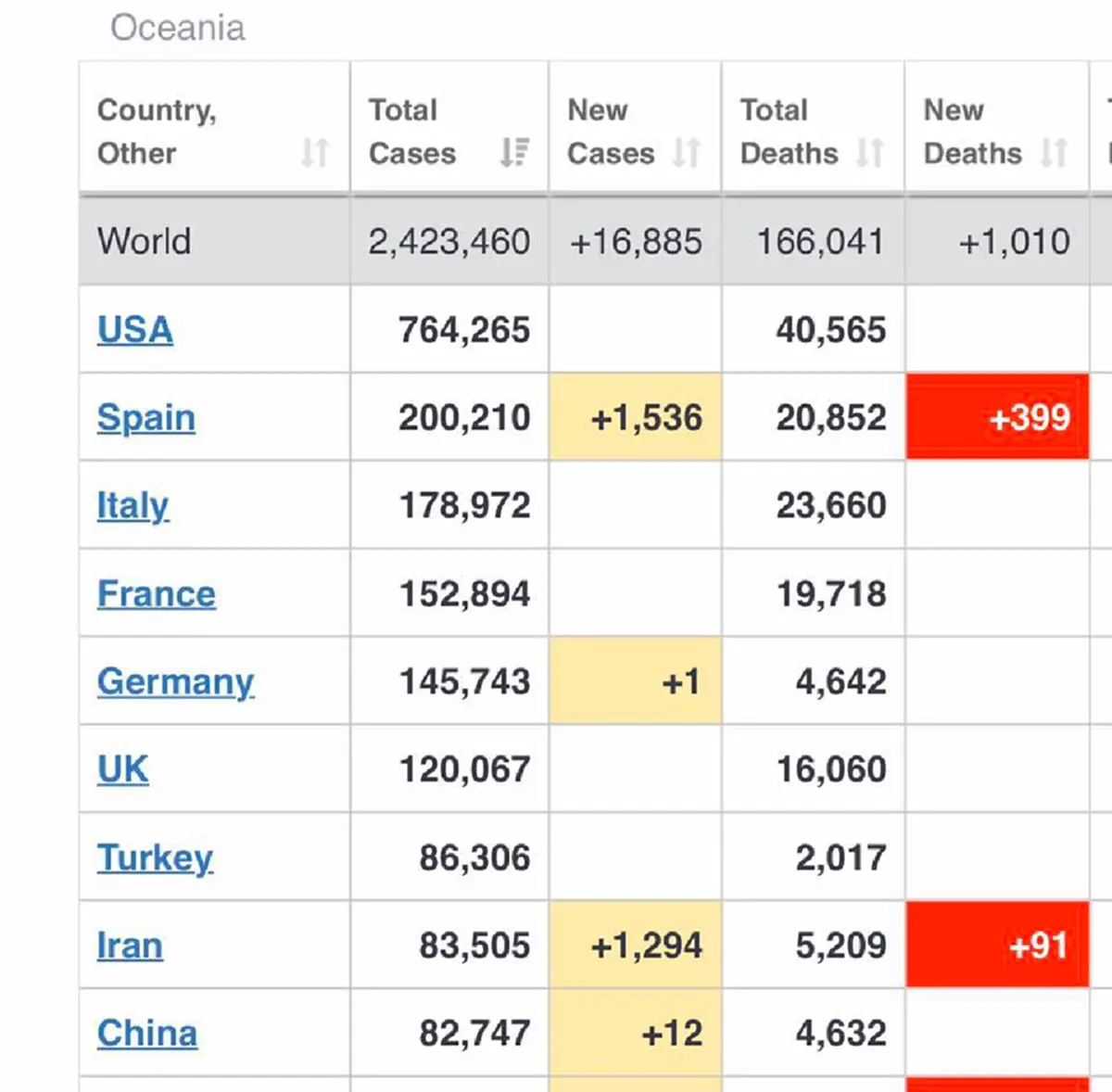The width and height of the screenshot is (1112, 1092).
Task: Sort by New Deaths arrows icon
Action: [x=1054, y=152]
